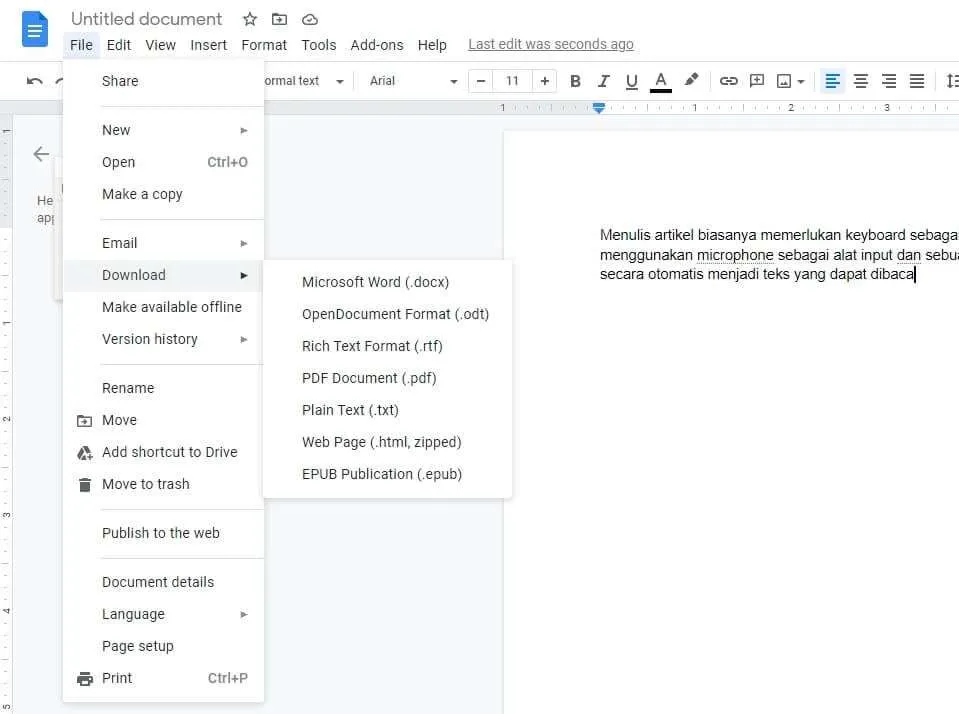Open the Add-ons menu

377,45
